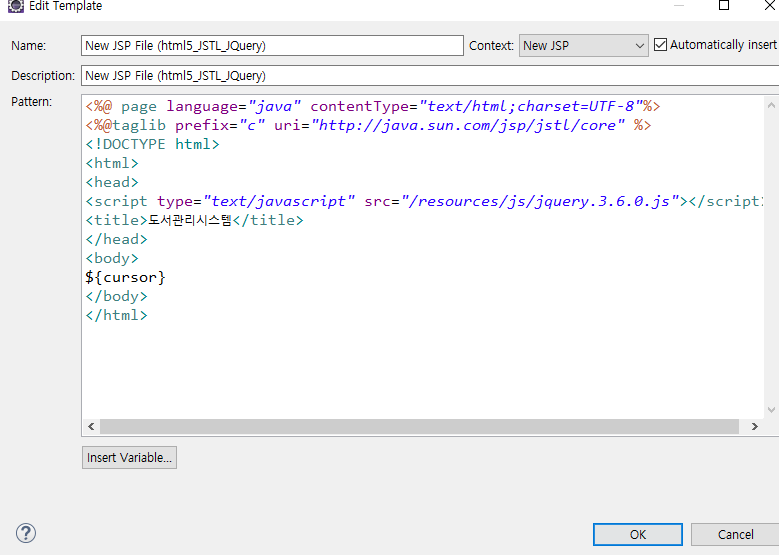Open the Insert Variable dialog
Image resolution: width=779 pixels, height=555 pixels.
[129, 457]
